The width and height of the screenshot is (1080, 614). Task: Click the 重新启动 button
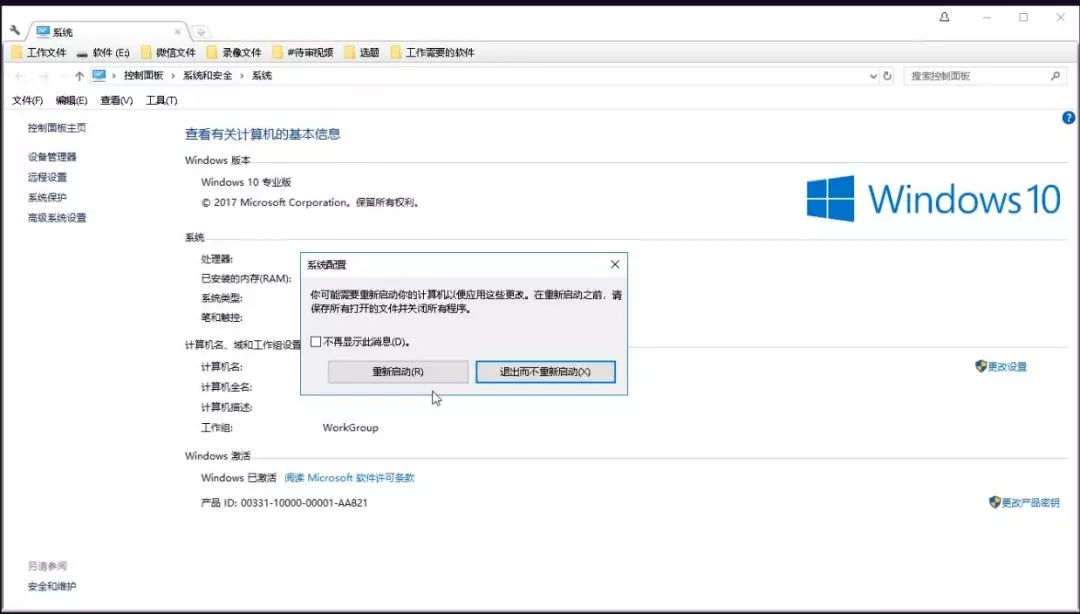click(397, 371)
